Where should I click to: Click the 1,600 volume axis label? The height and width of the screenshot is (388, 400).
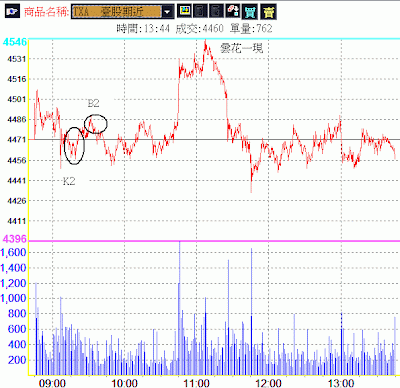click(x=13, y=253)
